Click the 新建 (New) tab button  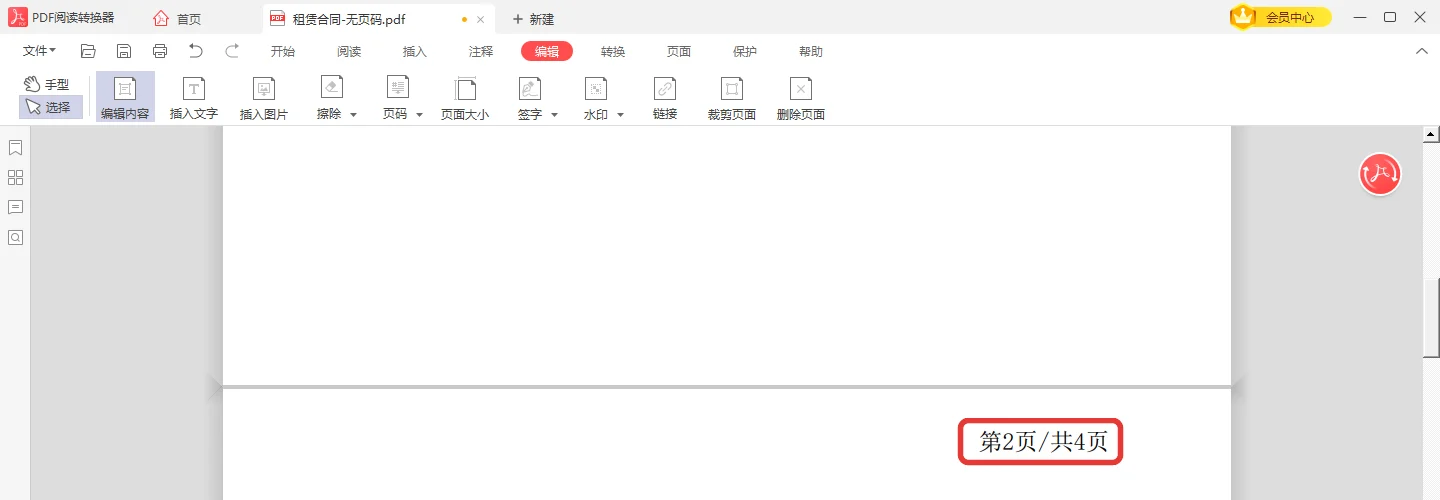tap(534, 19)
